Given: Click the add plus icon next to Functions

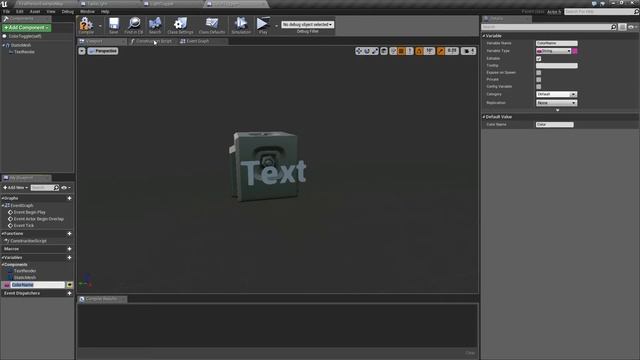Looking at the screenshot, I should [x=69, y=234].
